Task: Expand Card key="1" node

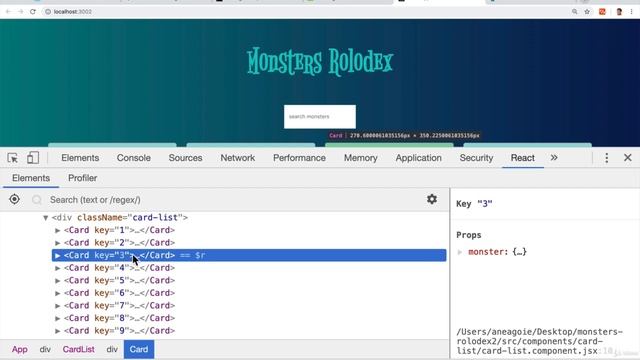Action: (x=58, y=231)
